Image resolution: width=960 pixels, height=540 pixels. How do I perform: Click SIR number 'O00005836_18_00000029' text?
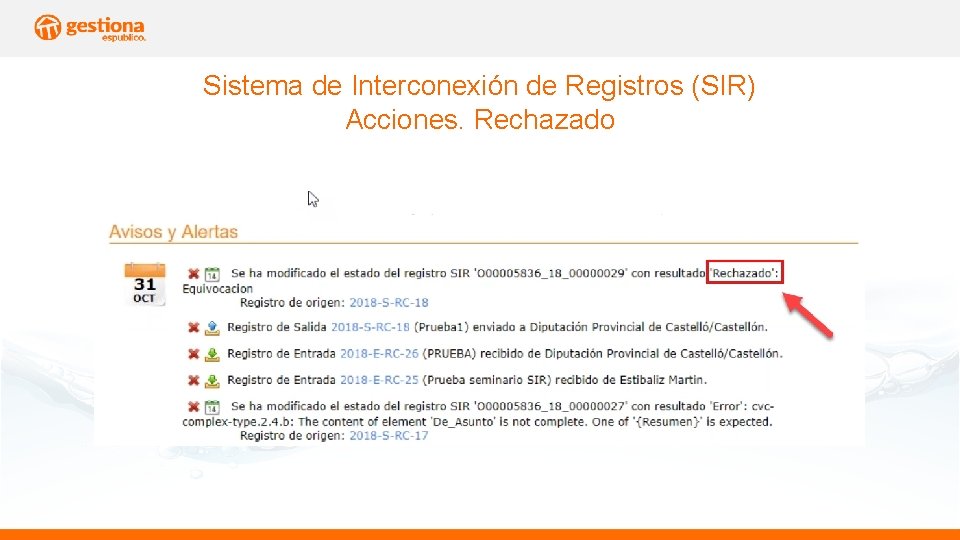[x=550, y=273]
